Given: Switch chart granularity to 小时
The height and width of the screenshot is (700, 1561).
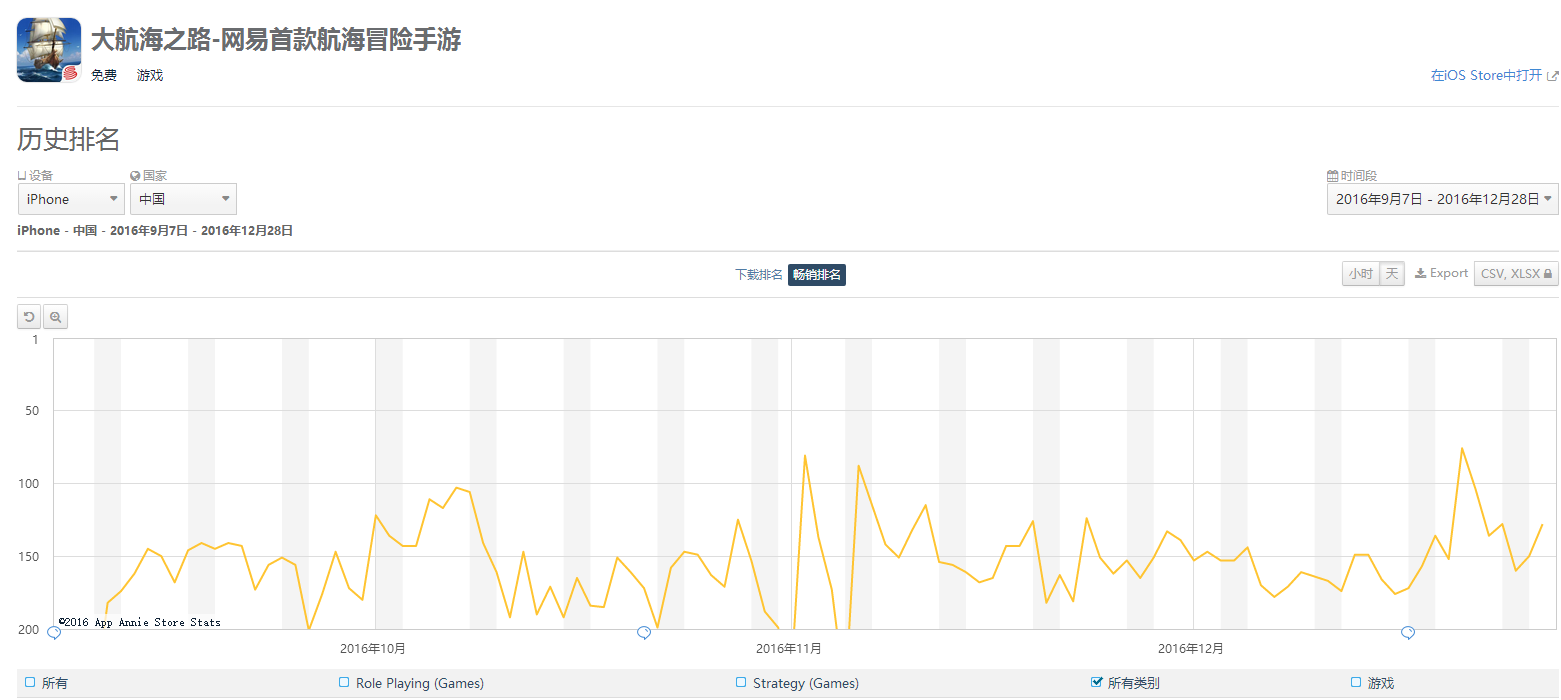Looking at the screenshot, I should tap(1360, 273).
